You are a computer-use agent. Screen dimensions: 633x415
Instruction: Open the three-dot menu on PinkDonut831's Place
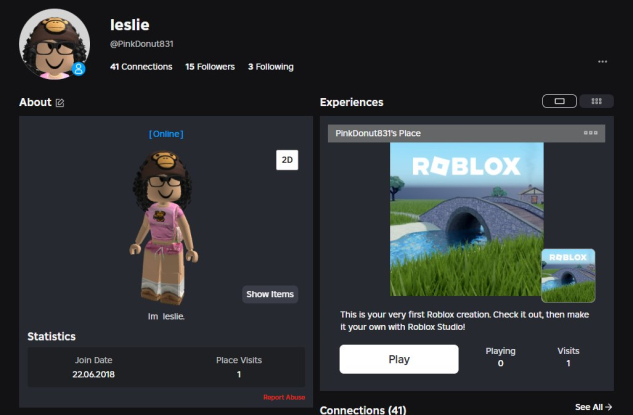coord(591,133)
